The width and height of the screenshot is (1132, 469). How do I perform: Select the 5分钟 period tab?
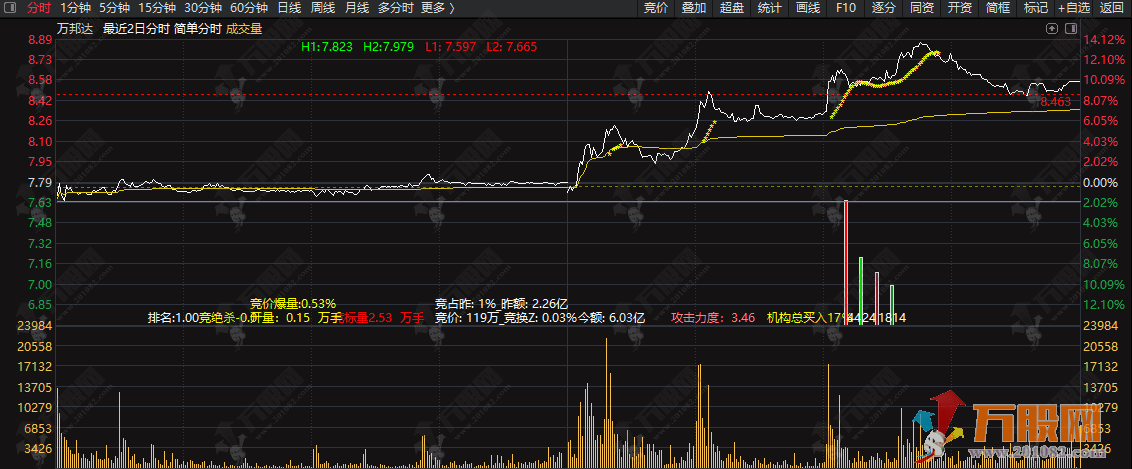(114, 8)
